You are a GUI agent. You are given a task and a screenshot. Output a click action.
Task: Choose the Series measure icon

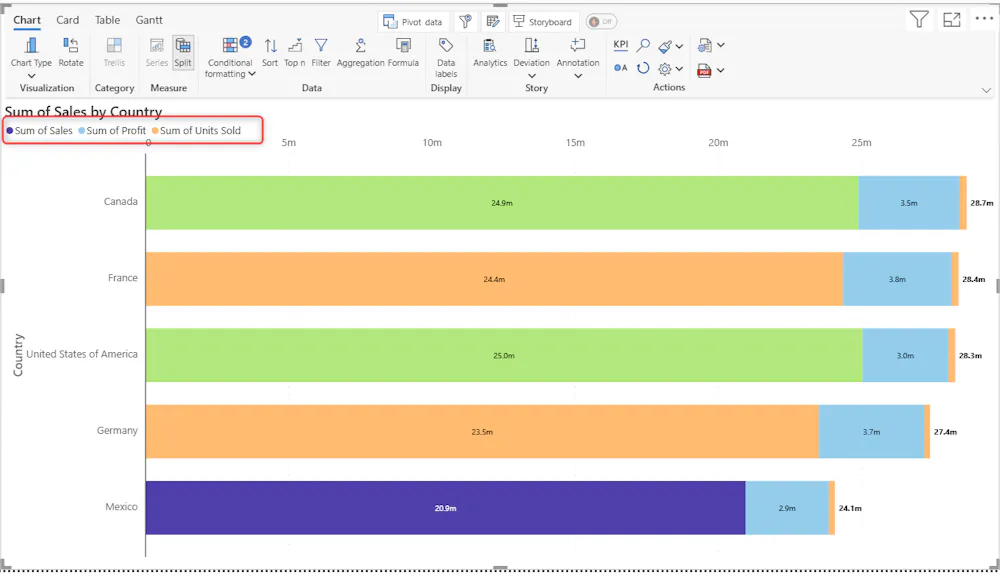click(156, 45)
